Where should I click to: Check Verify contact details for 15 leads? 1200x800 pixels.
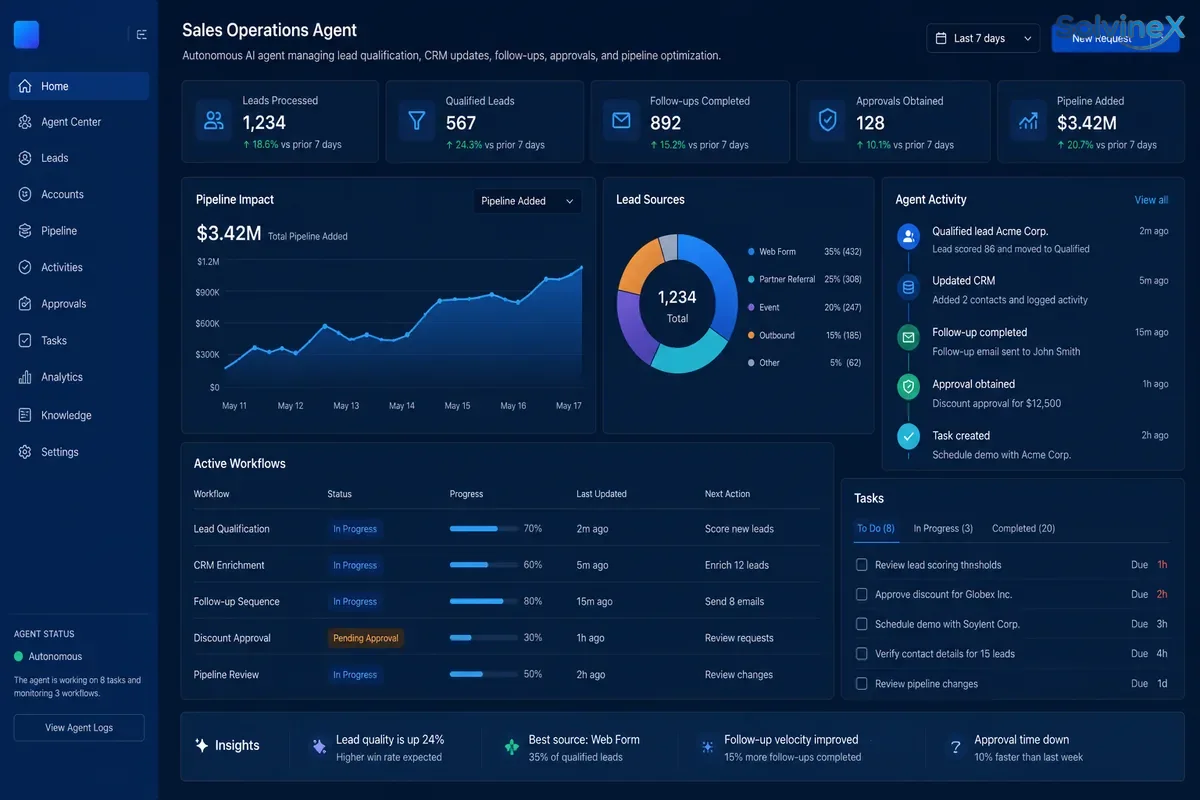861,654
